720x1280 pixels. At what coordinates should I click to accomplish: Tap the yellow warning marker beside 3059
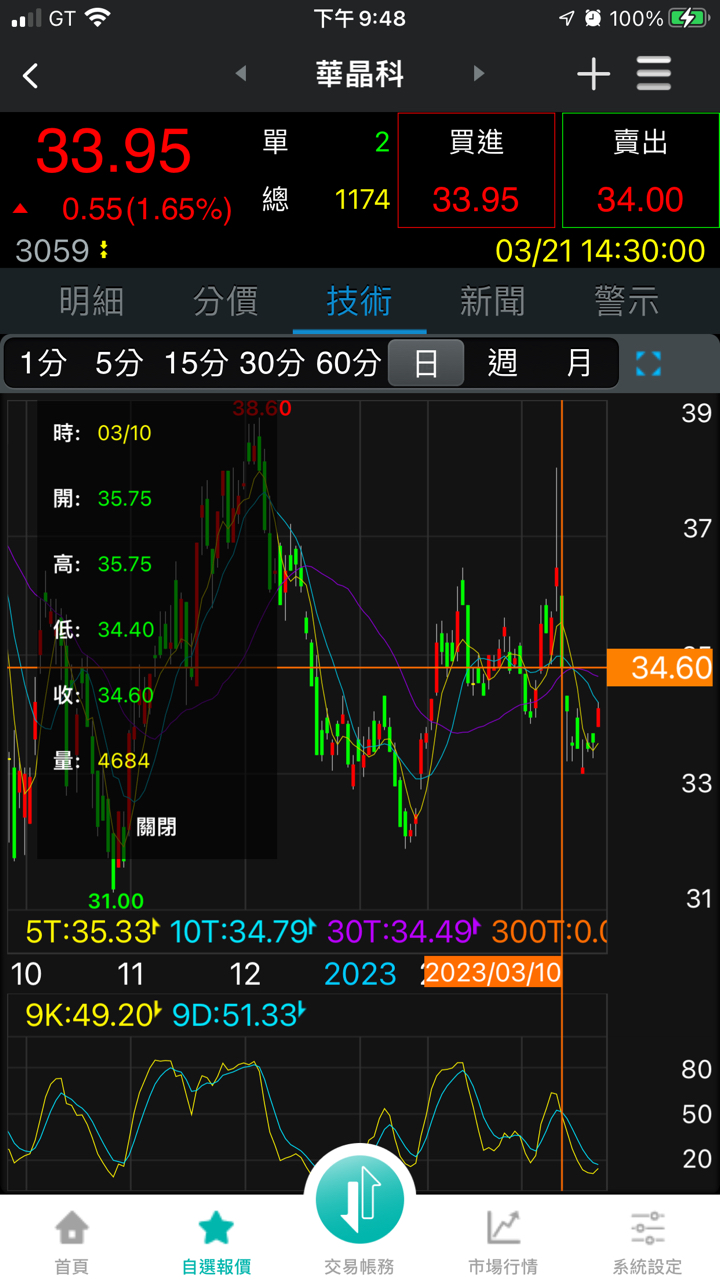[x=105, y=250]
